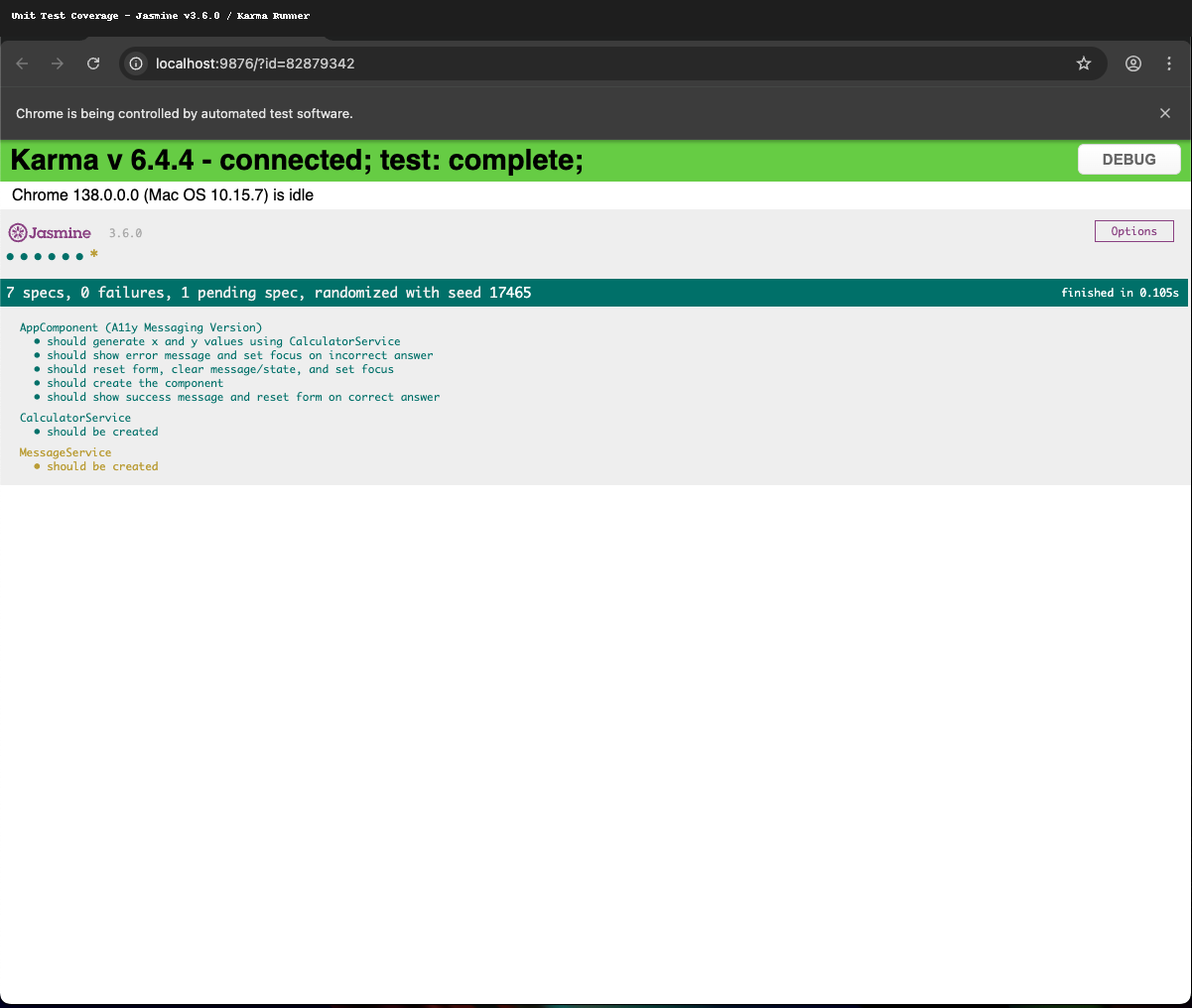Image resolution: width=1192 pixels, height=1008 pixels.
Task: Open the pending MessageService suite link
Action: point(66,452)
